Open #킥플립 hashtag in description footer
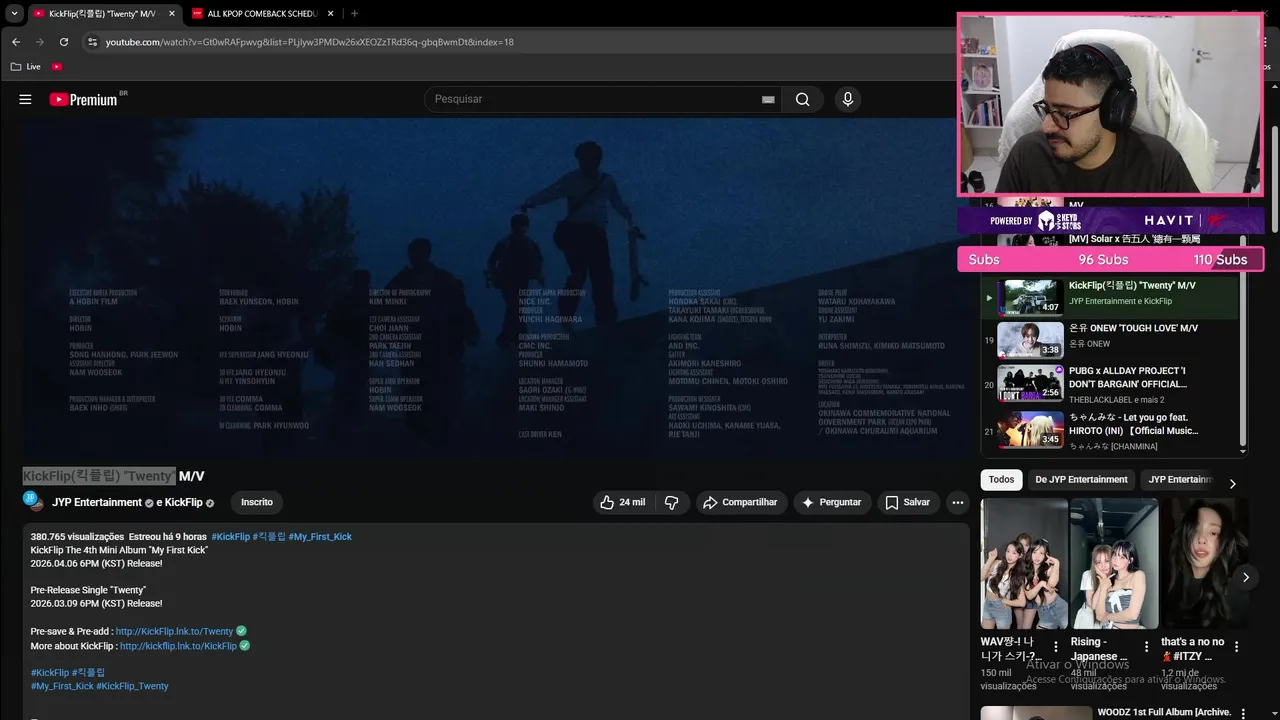The height and width of the screenshot is (720, 1280). pos(88,673)
